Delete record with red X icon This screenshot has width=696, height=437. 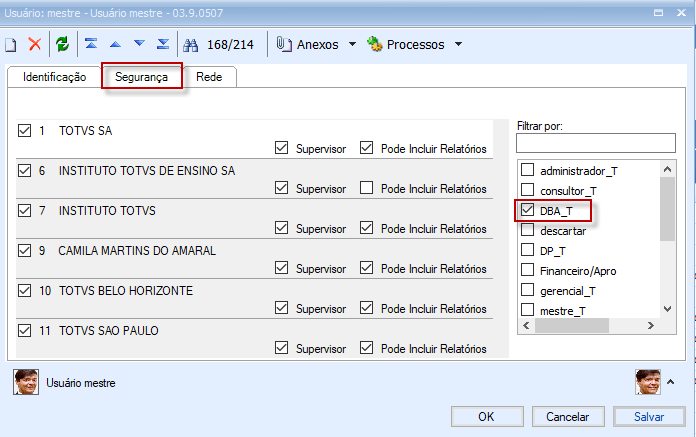tap(35, 44)
